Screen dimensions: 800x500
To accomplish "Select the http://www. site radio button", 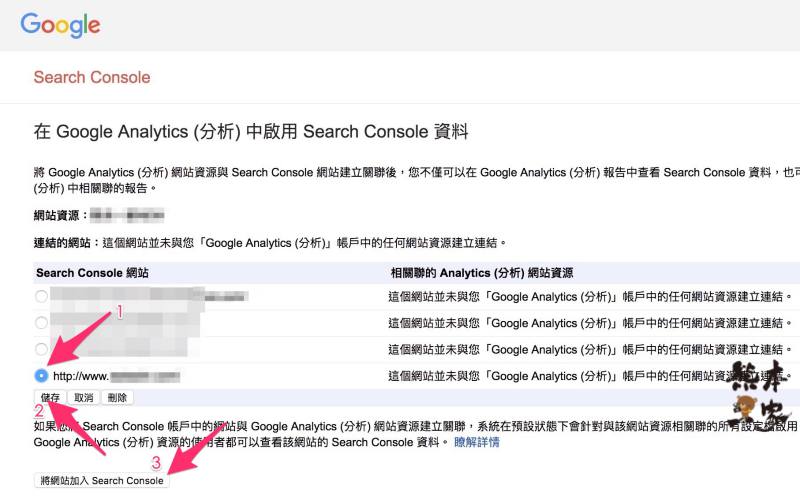I will pos(41,376).
